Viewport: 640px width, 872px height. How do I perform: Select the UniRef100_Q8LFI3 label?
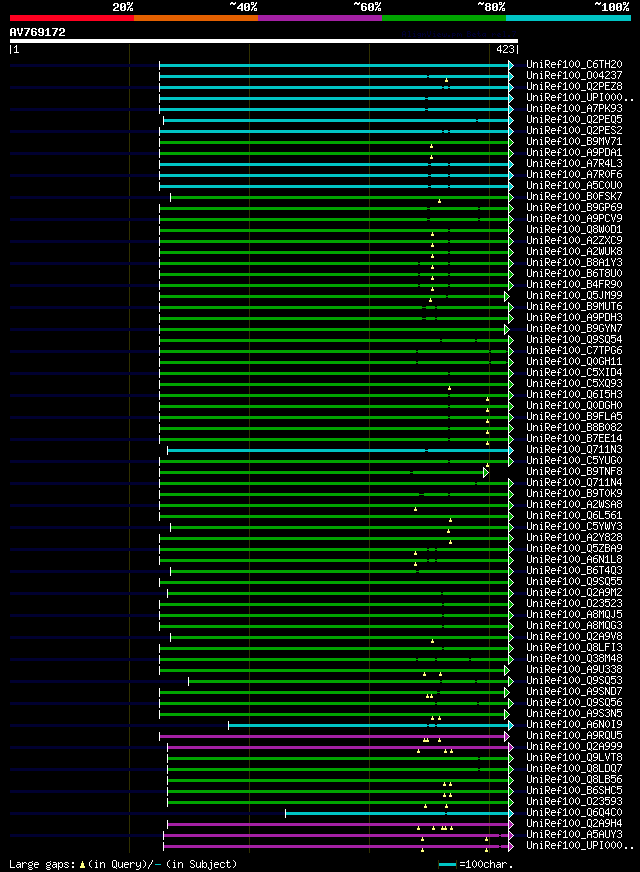(x=574, y=647)
